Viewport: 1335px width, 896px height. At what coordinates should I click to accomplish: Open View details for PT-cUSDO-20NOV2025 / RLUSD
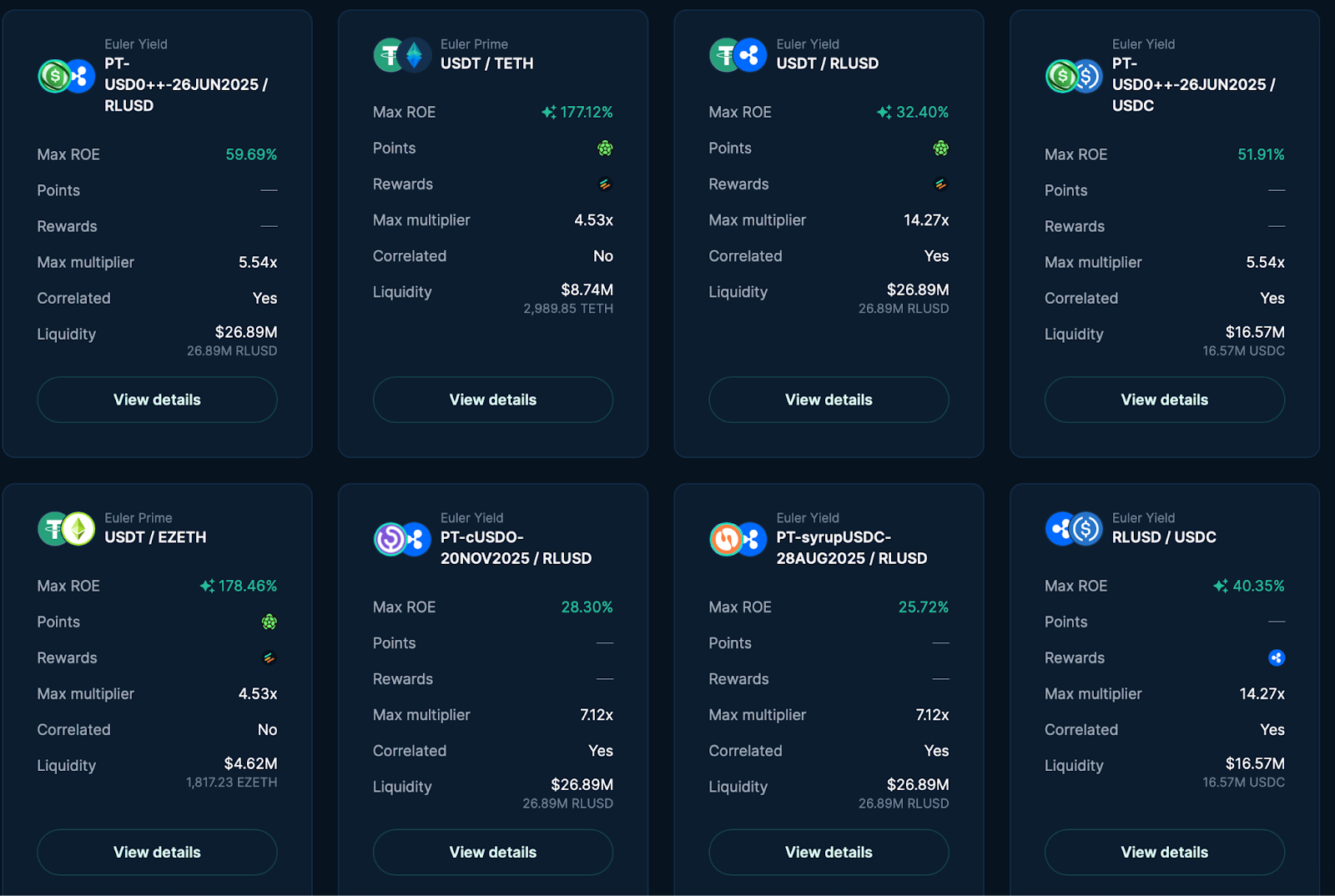coord(493,852)
